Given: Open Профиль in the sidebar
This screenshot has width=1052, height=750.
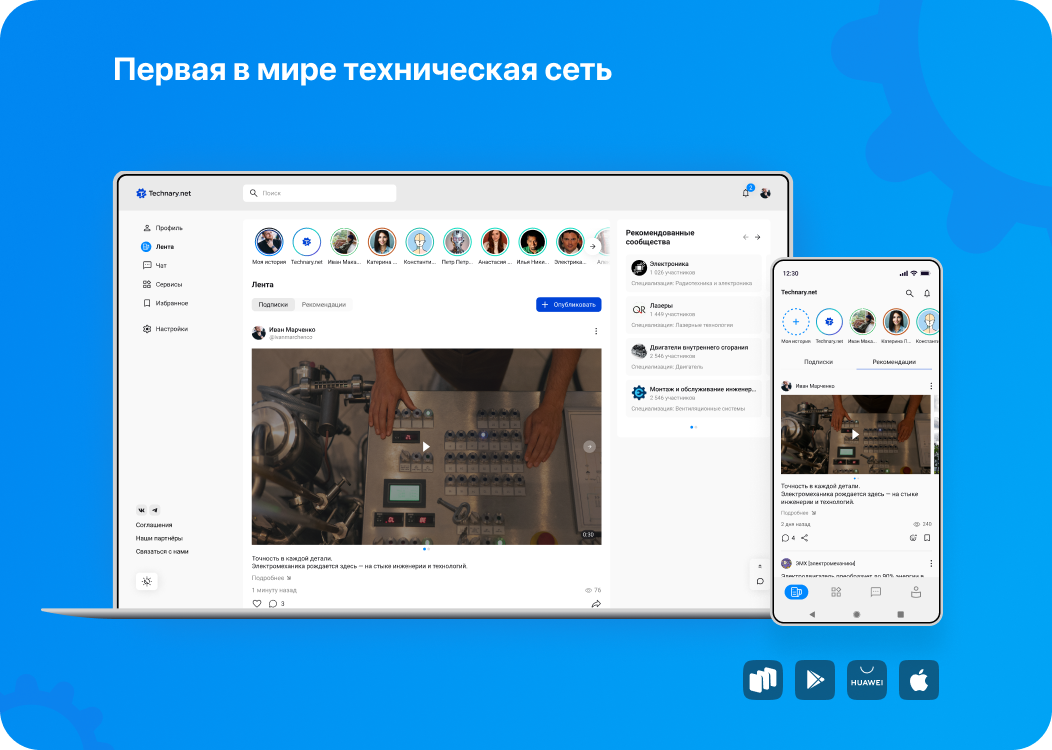Looking at the screenshot, I should click(x=163, y=228).
